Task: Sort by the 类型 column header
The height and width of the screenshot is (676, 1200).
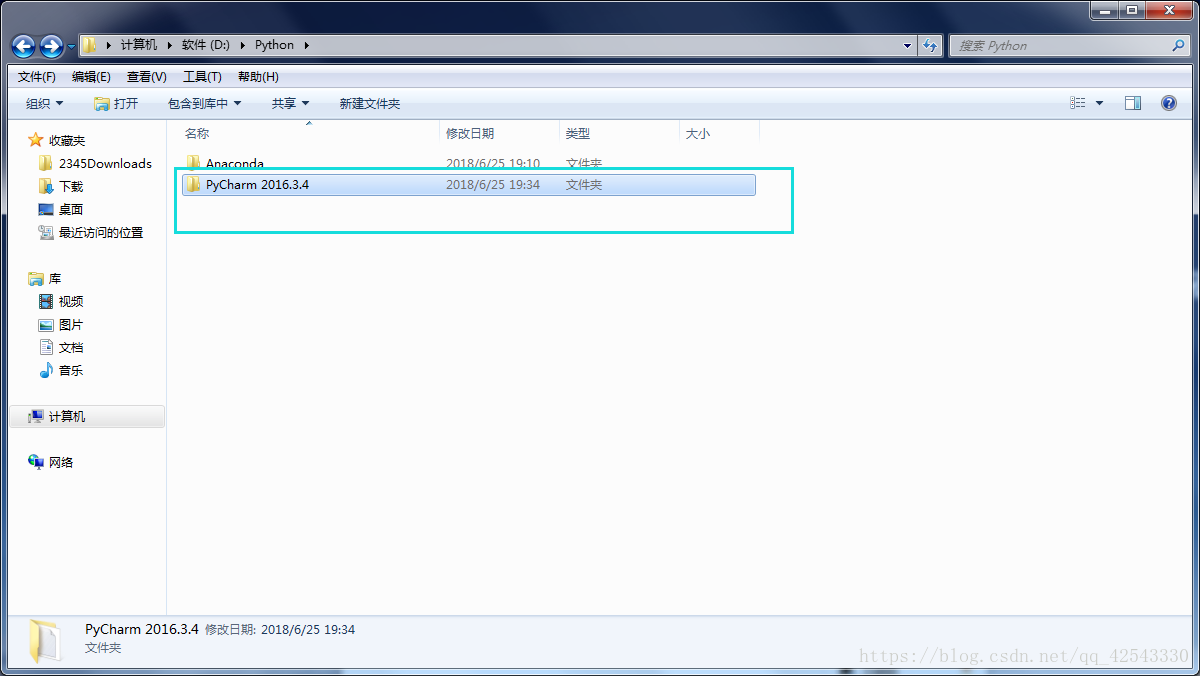Action: tap(578, 133)
